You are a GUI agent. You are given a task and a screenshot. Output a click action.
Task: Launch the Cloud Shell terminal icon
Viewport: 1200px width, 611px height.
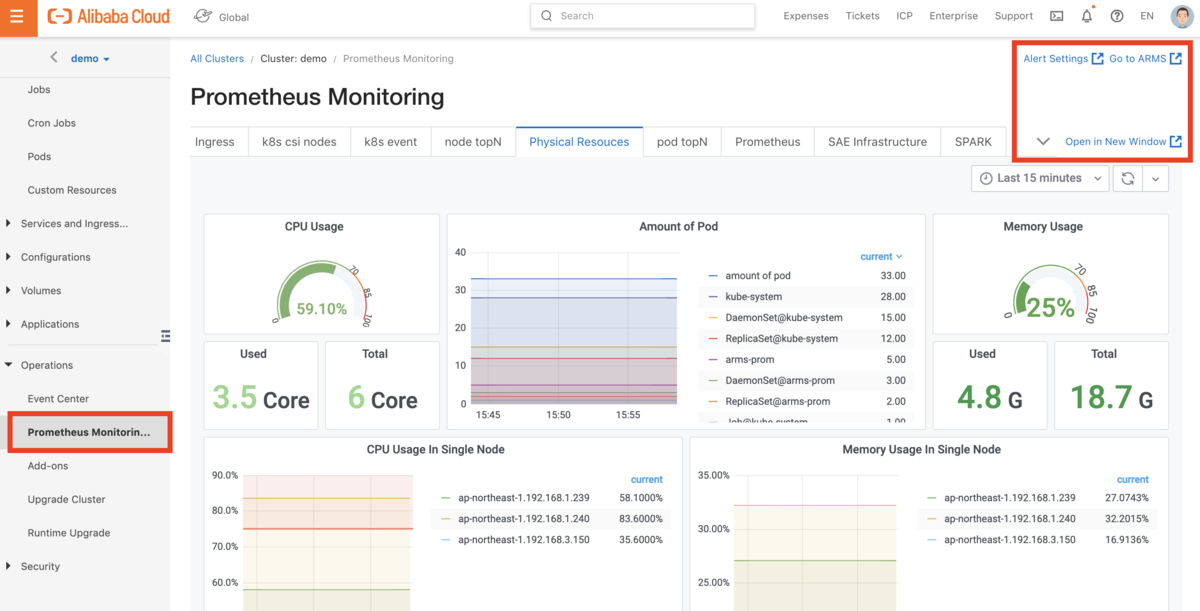tap(1057, 17)
